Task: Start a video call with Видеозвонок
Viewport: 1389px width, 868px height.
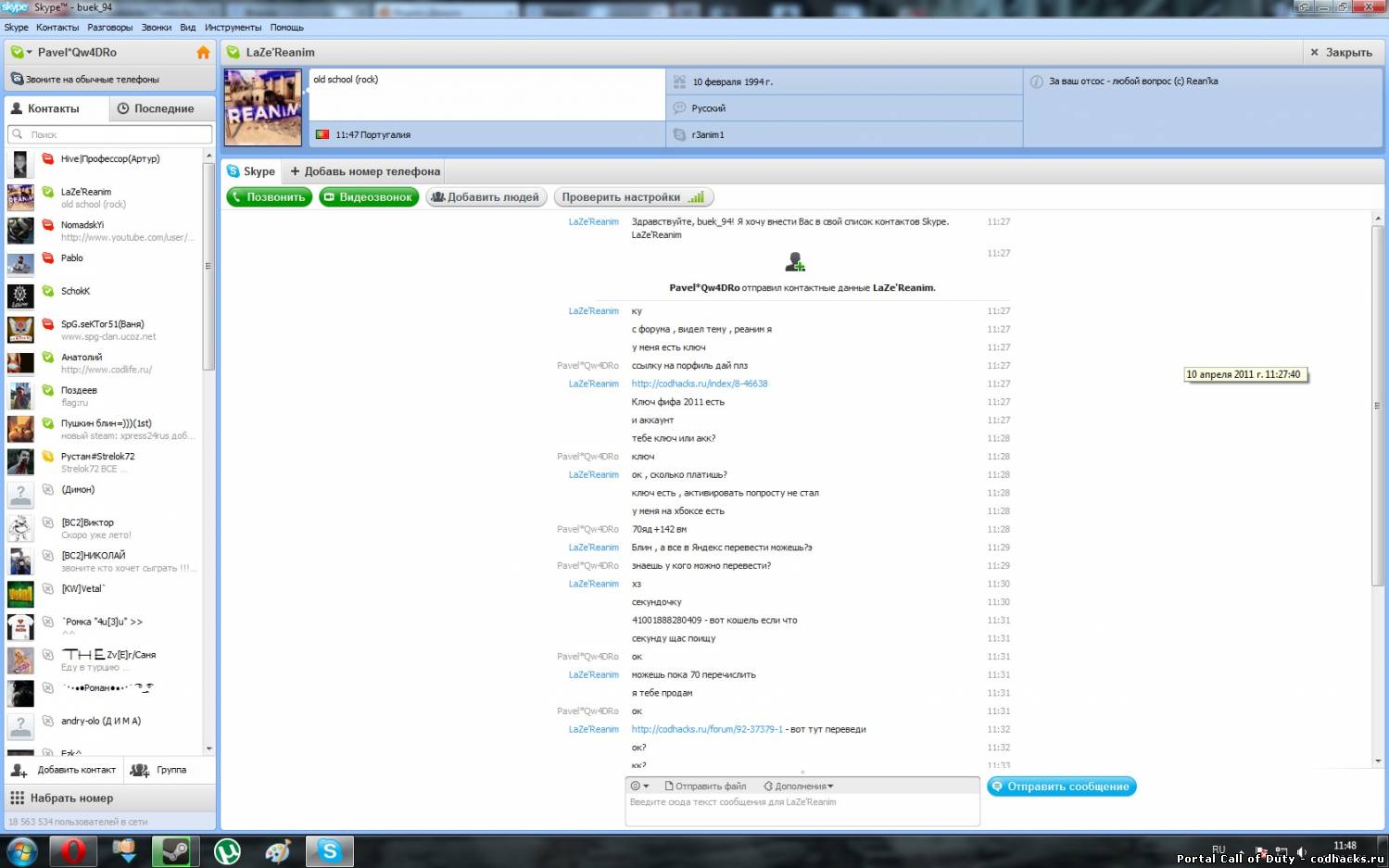Action: coord(369,197)
